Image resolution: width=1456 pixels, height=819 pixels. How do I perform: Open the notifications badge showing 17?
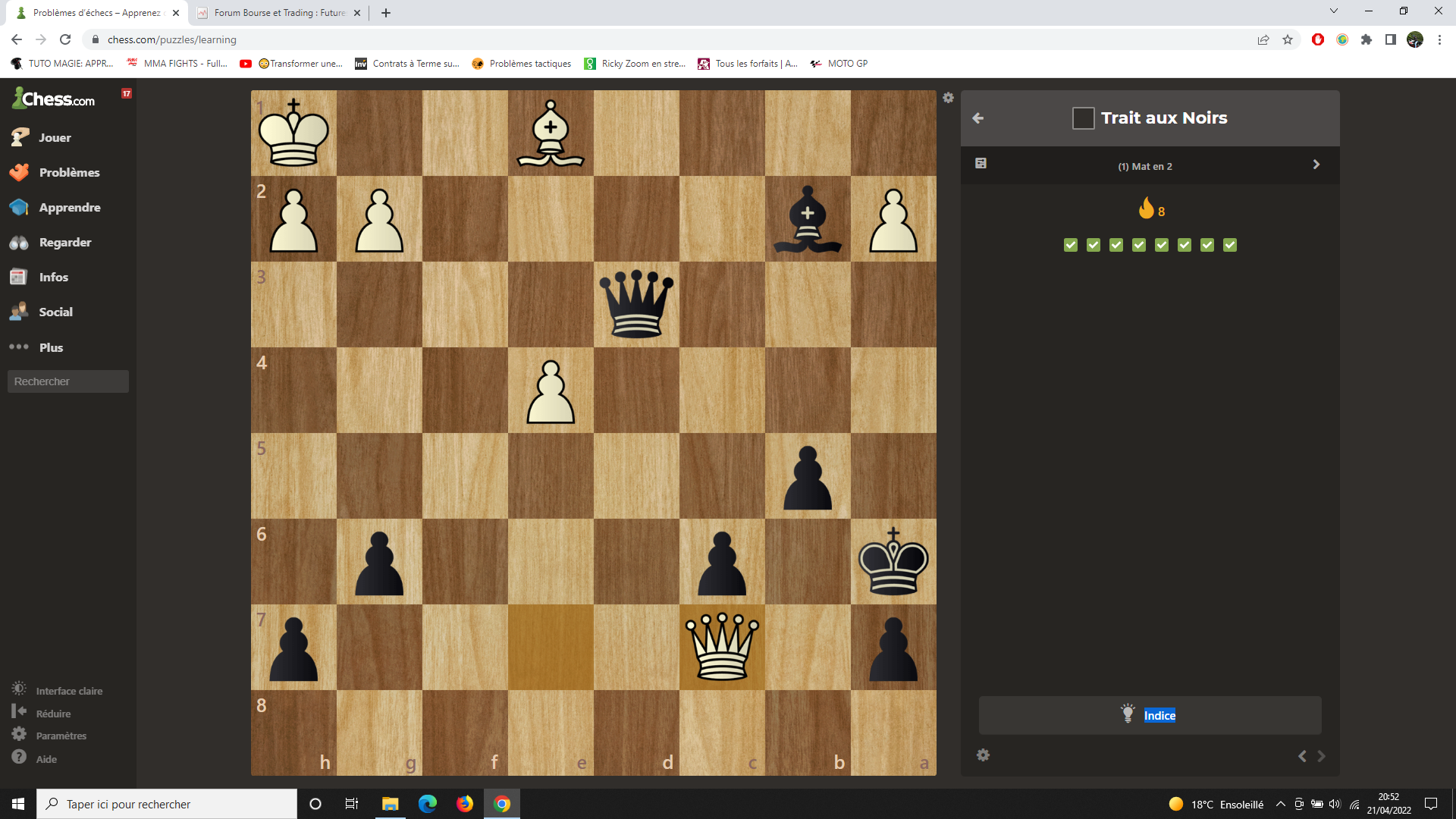pyautogui.click(x=127, y=93)
